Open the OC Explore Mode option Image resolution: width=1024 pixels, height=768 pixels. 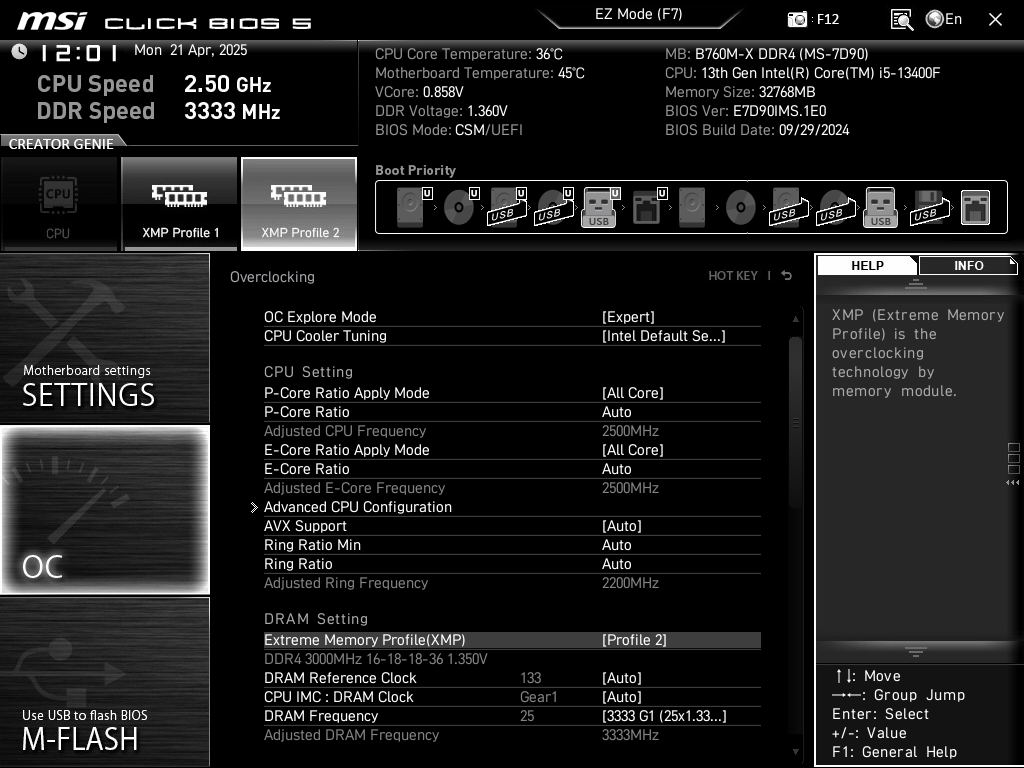point(512,317)
